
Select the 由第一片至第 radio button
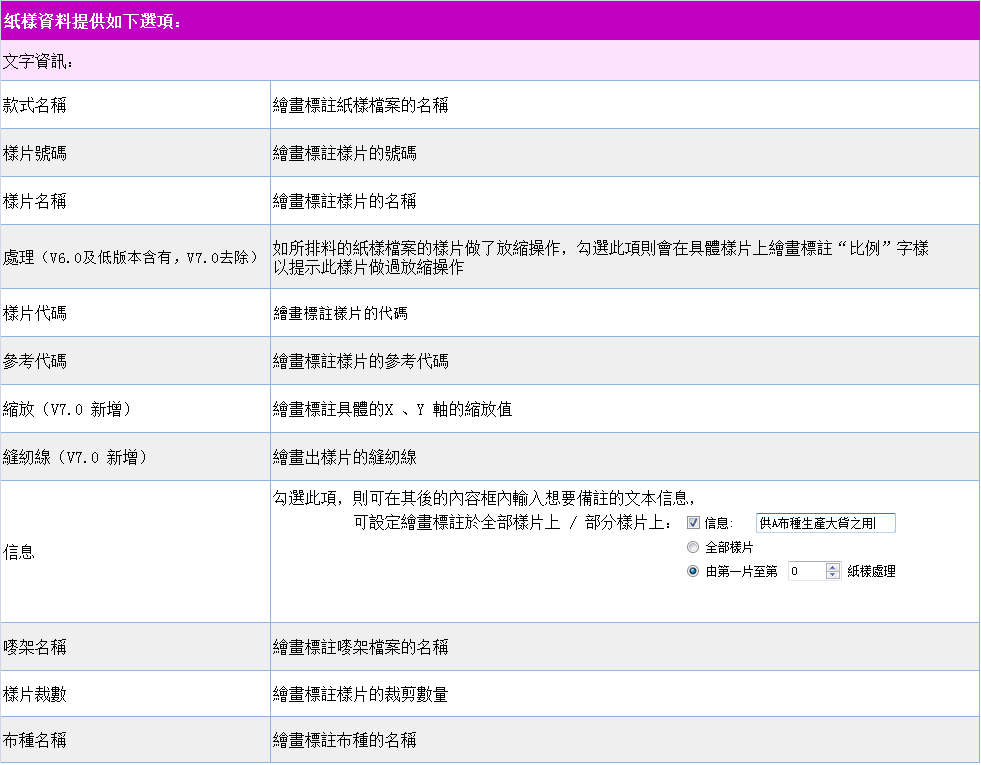pyautogui.click(x=693, y=572)
